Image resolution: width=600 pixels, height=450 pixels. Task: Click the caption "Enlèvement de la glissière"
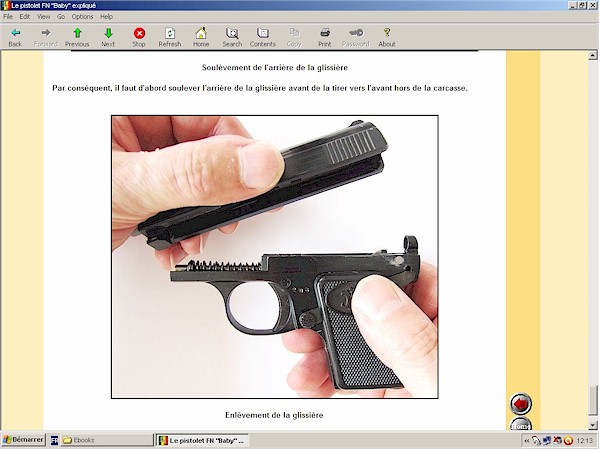tap(274, 415)
